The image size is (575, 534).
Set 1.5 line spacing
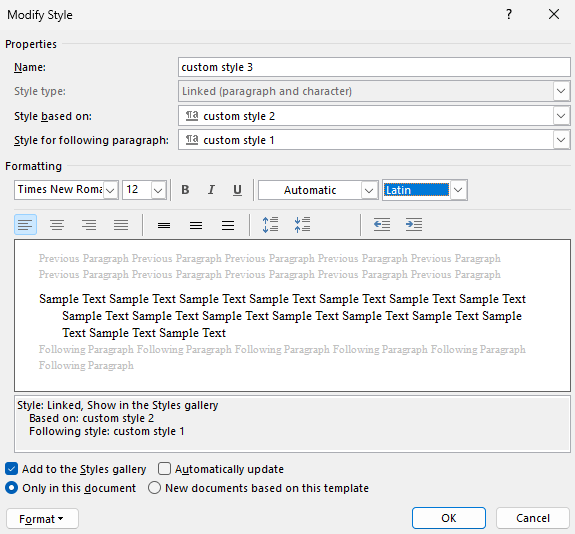196,225
